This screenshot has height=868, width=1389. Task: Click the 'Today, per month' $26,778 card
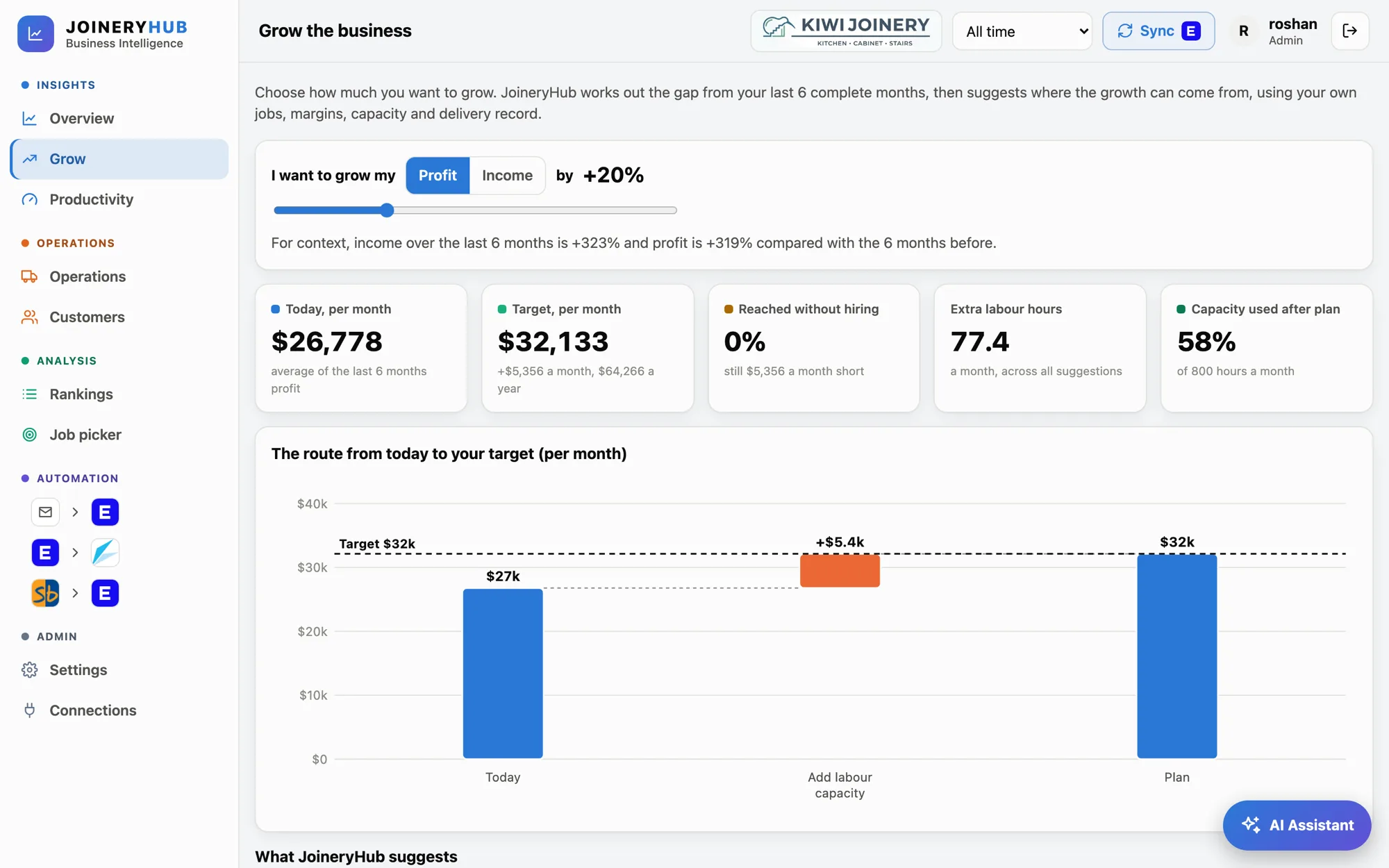pyautogui.click(x=361, y=348)
